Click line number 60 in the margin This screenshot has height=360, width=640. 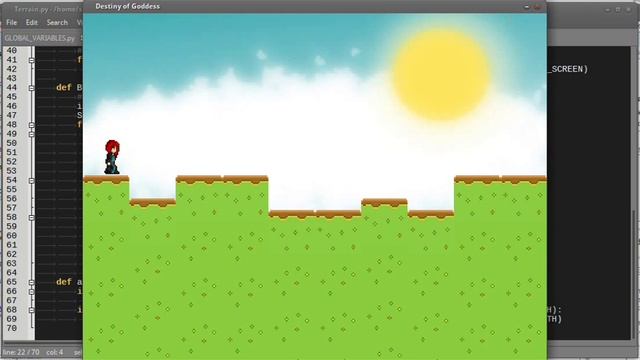tap(12, 236)
